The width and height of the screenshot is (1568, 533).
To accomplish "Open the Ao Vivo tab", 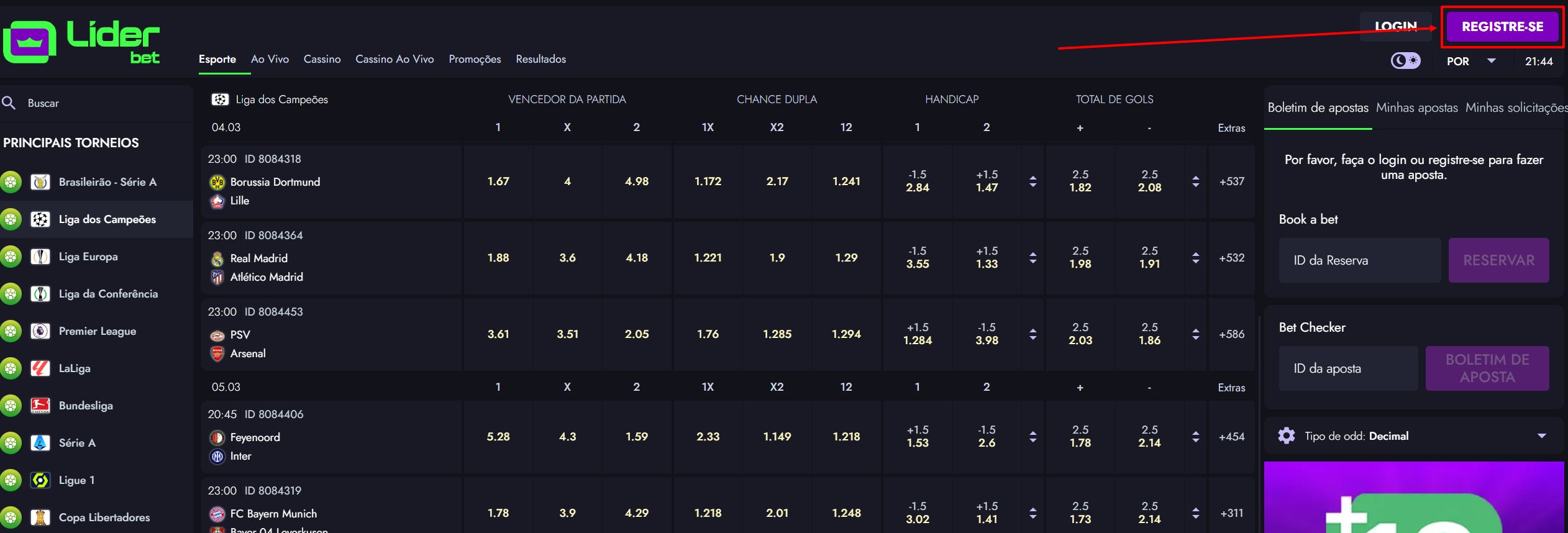I will (270, 59).
